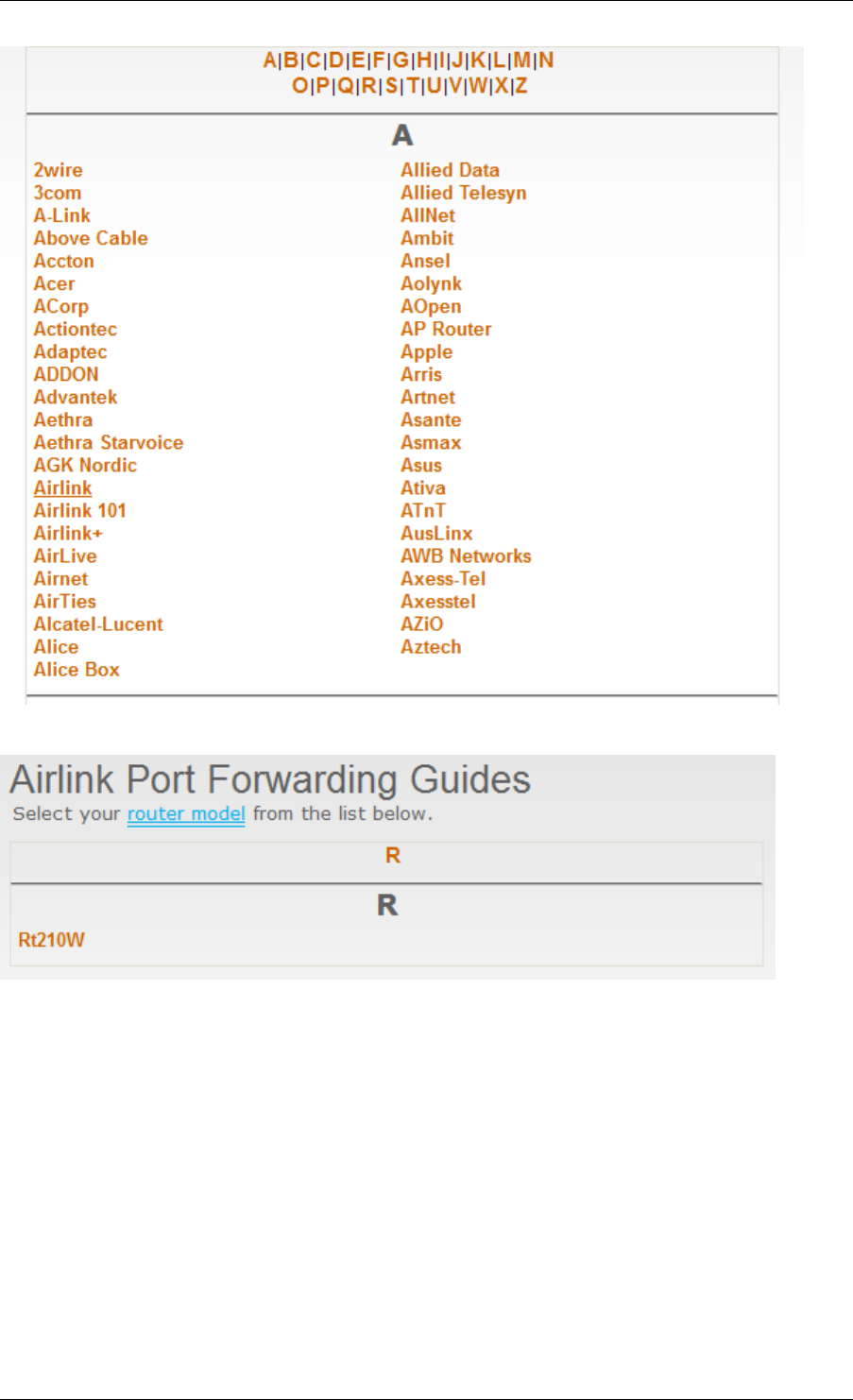Screen dimensions: 853x1400
Task: Open the Alcatel-Lucent brand link
Action: [x=98, y=624]
